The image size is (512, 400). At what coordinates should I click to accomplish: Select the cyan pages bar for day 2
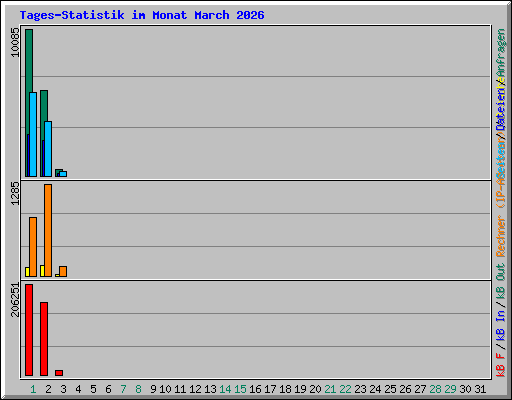48,149
